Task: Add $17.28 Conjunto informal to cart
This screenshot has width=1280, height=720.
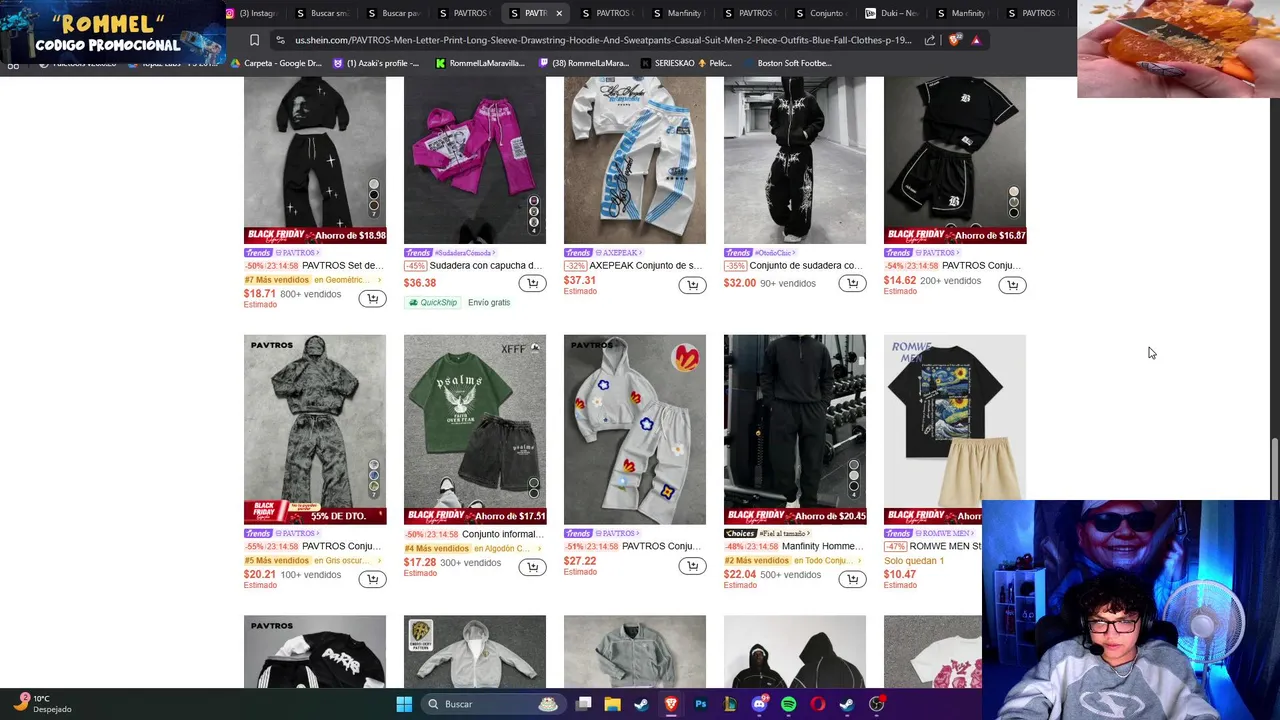Action: click(x=532, y=567)
